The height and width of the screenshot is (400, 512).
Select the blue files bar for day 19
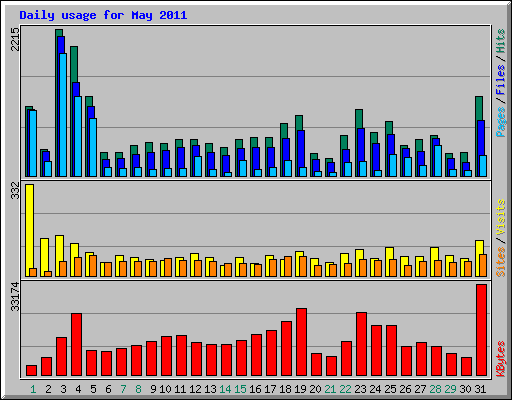[301, 148]
